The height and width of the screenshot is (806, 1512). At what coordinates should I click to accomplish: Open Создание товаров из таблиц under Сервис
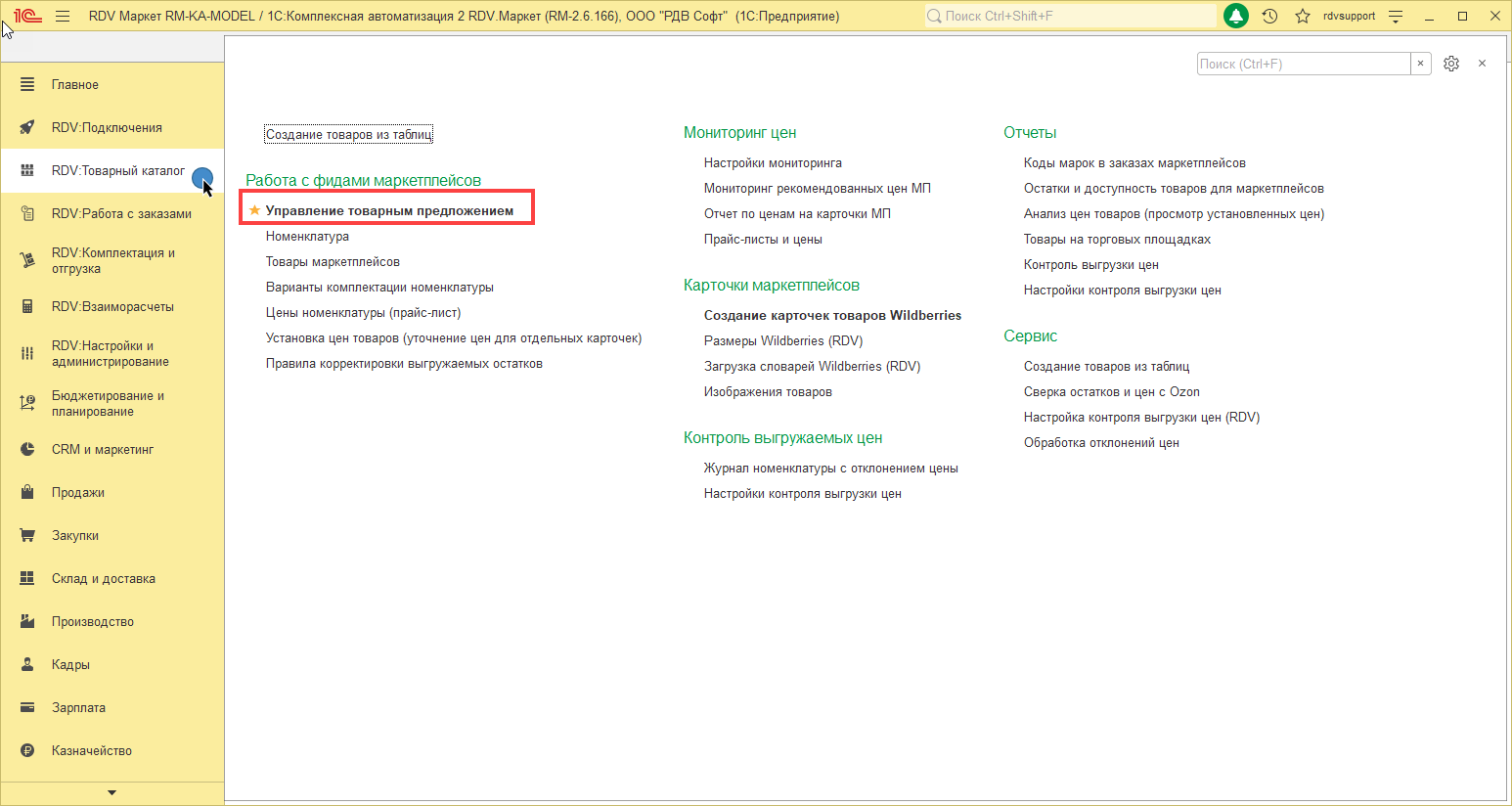[x=1106, y=367]
